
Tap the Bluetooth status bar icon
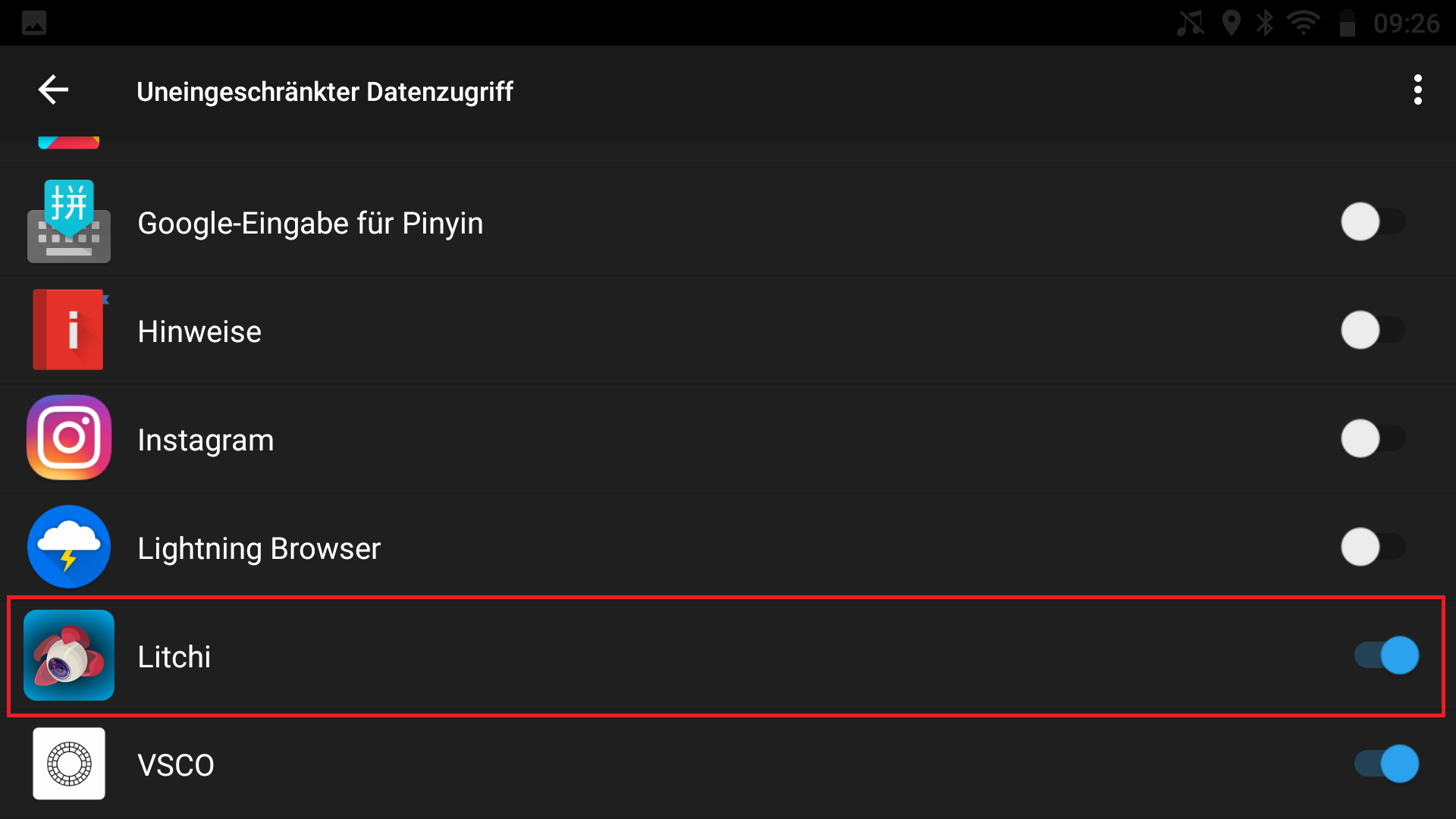[1264, 23]
